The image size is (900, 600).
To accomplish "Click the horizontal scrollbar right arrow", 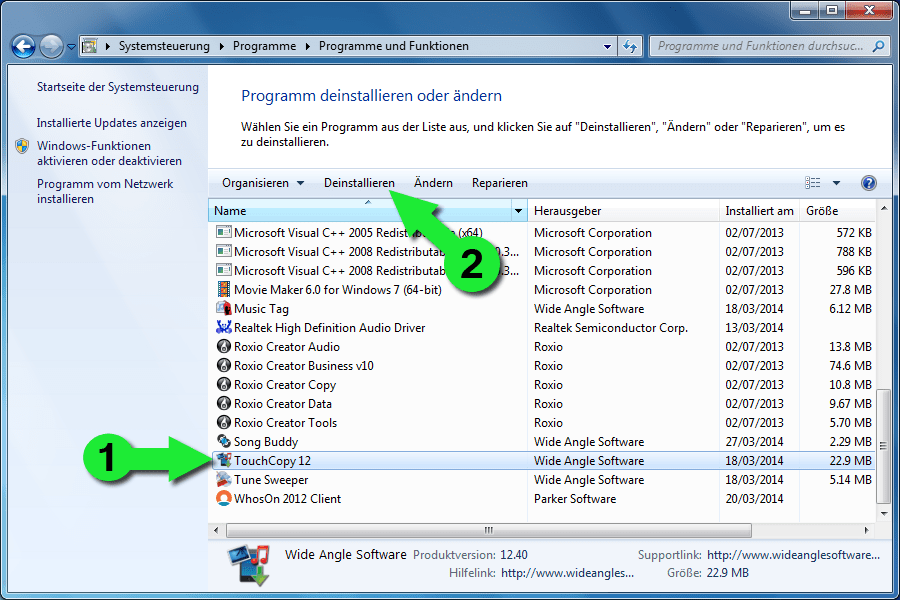I will click(867, 530).
